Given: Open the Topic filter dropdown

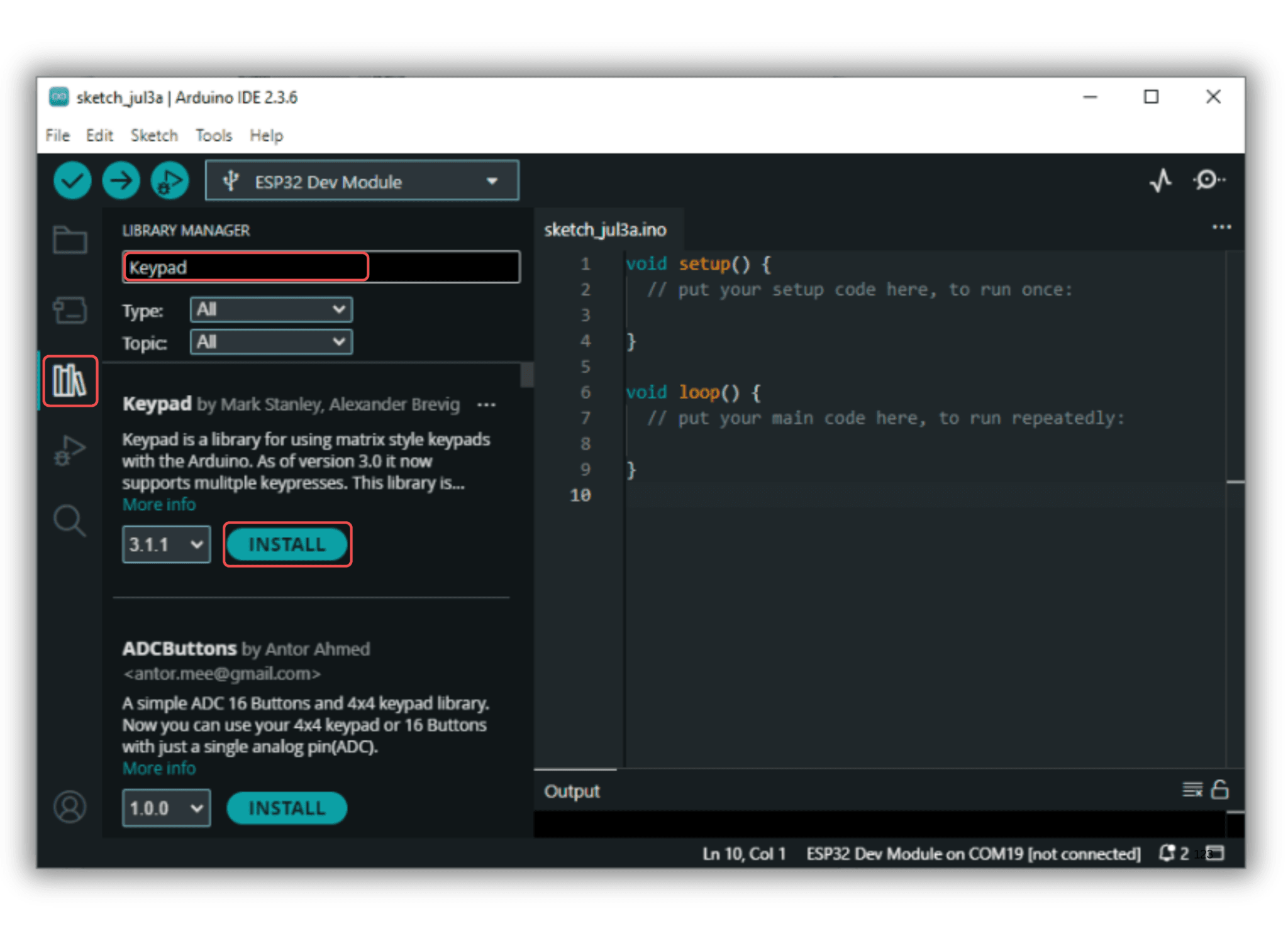Looking at the screenshot, I should tap(270, 341).
